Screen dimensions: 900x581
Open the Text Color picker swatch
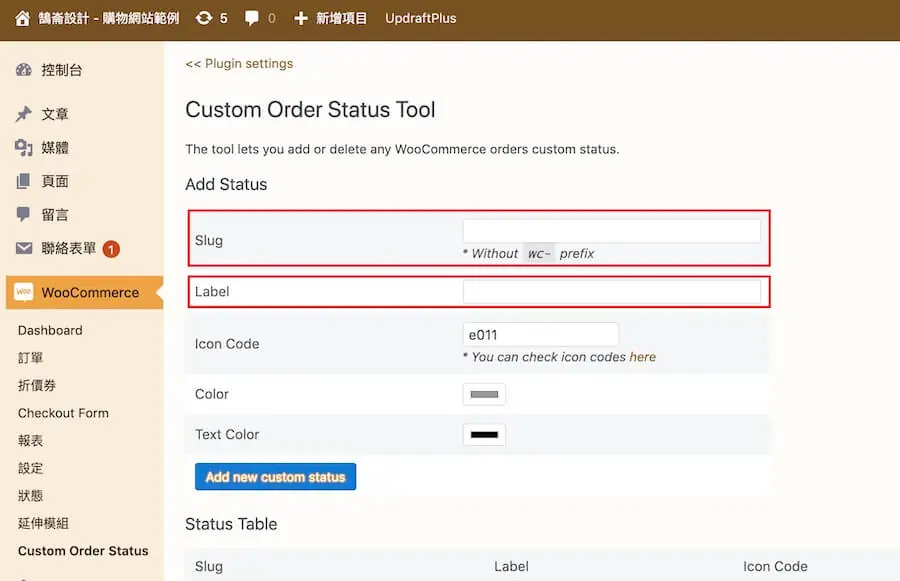484,435
